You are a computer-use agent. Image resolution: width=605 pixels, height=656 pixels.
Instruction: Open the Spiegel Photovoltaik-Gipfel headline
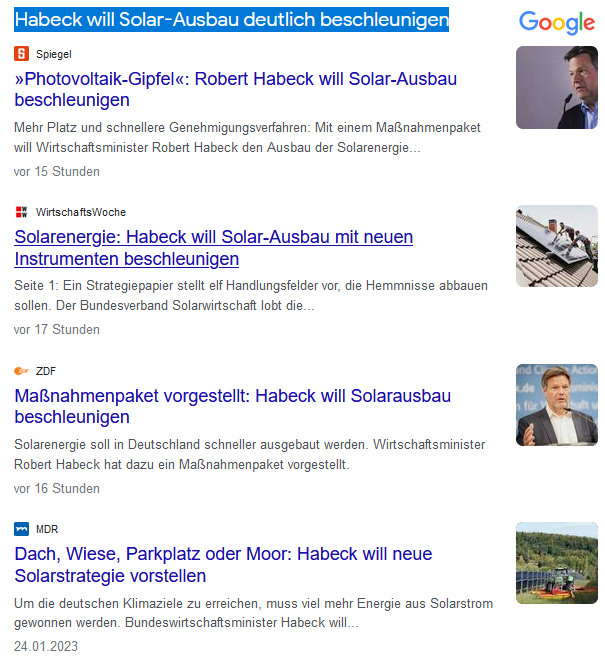[x=236, y=89]
